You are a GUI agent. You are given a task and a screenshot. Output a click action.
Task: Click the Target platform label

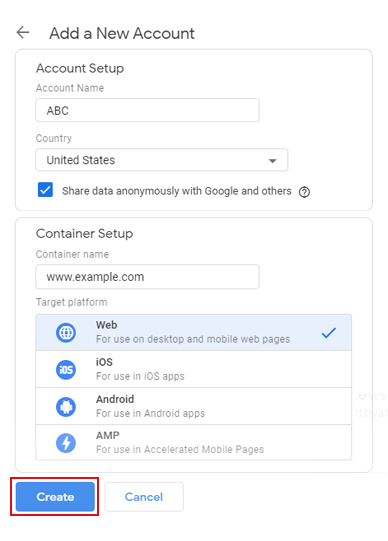[71, 302]
